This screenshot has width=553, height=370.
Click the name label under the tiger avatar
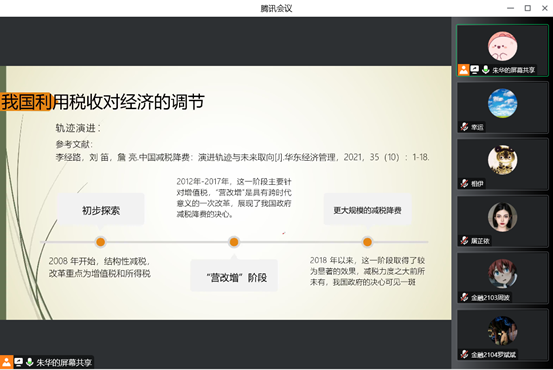click(477, 184)
